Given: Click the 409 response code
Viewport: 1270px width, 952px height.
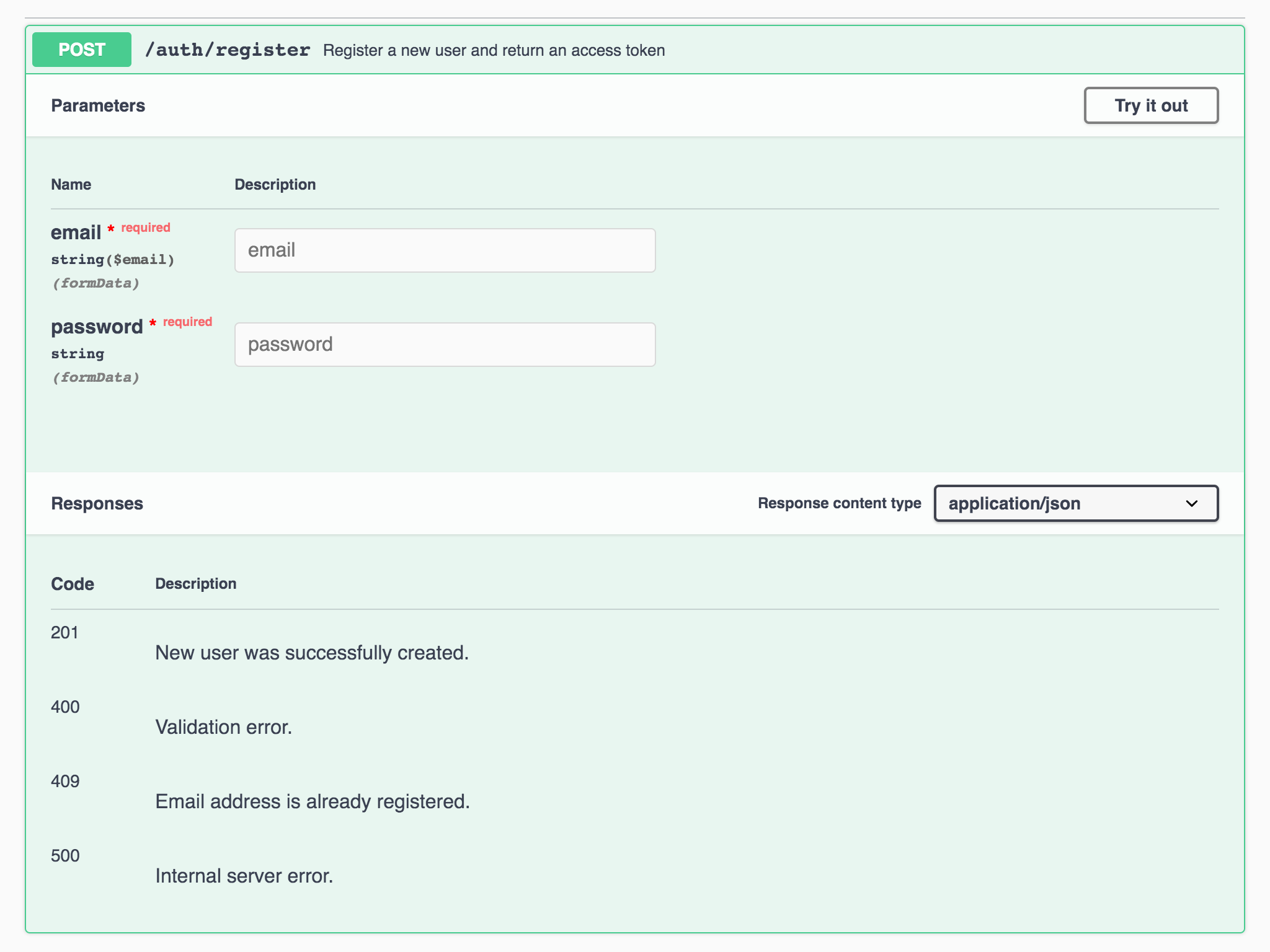Looking at the screenshot, I should 65,781.
